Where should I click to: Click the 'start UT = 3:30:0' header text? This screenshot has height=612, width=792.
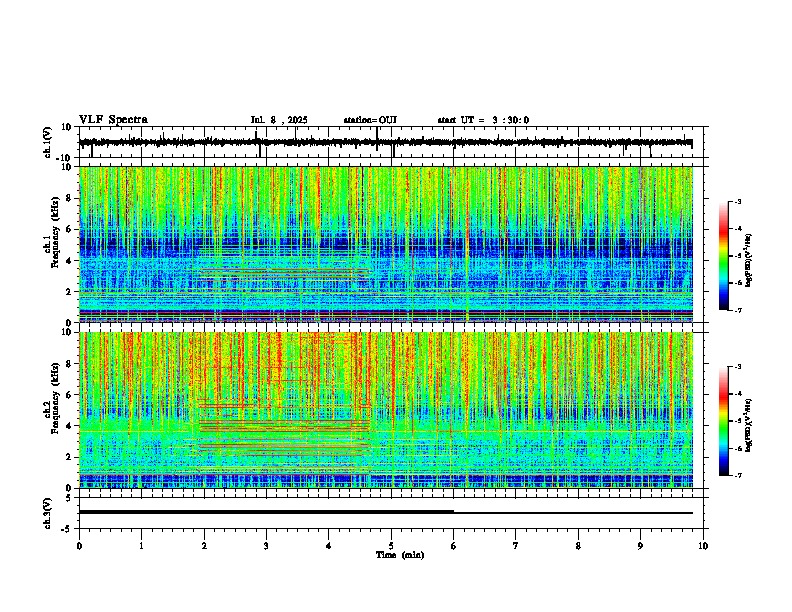483,120
